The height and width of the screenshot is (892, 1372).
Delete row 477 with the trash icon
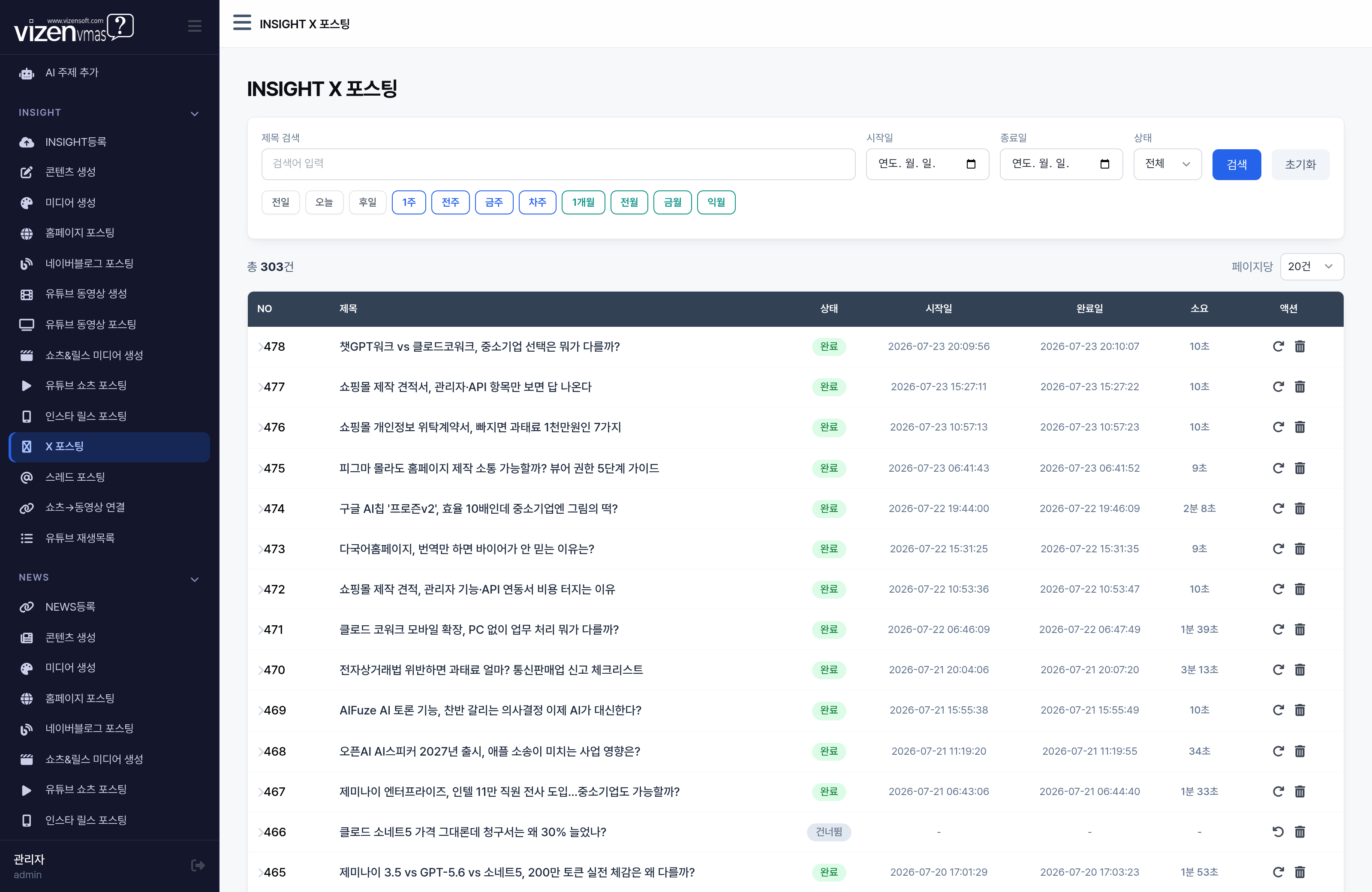tap(1300, 386)
